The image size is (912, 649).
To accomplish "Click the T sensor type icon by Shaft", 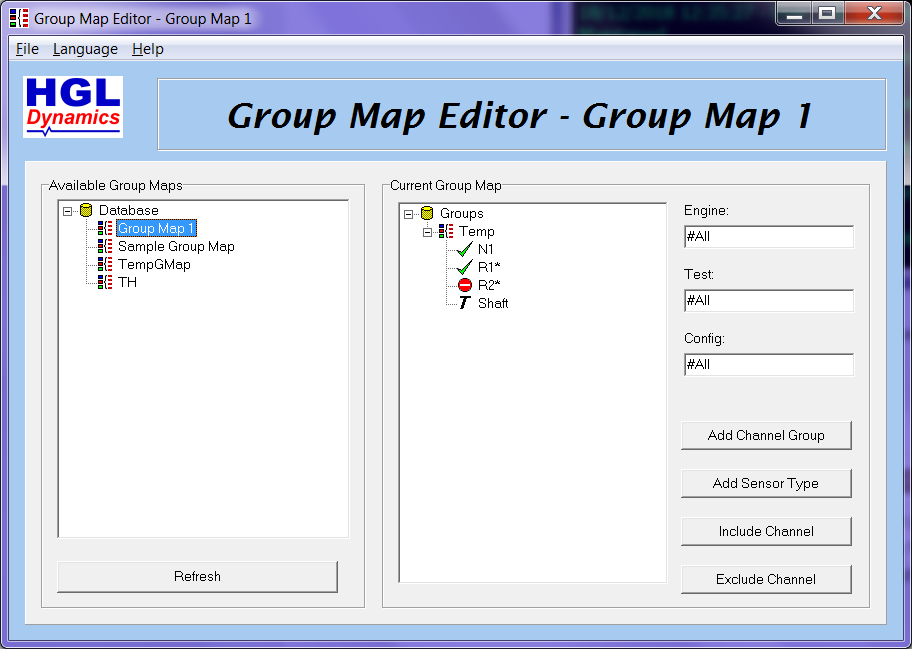I will click(x=464, y=303).
